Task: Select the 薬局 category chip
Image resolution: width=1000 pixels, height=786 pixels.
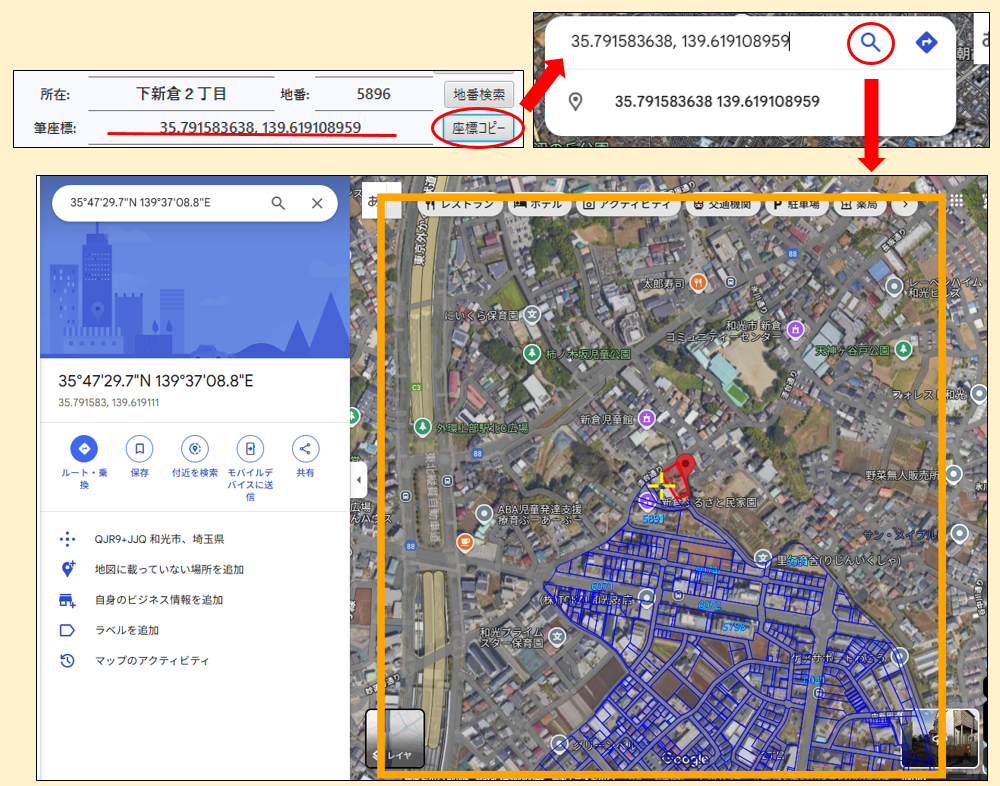Action: click(x=859, y=204)
